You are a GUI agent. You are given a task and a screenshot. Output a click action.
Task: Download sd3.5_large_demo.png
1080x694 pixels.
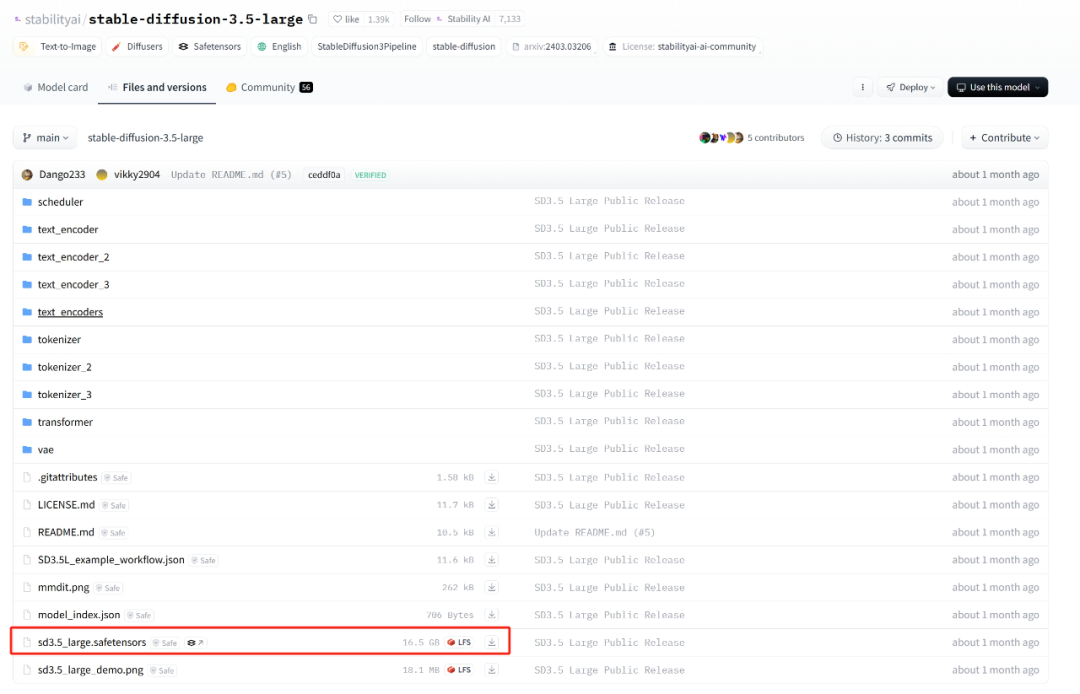[492, 671]
